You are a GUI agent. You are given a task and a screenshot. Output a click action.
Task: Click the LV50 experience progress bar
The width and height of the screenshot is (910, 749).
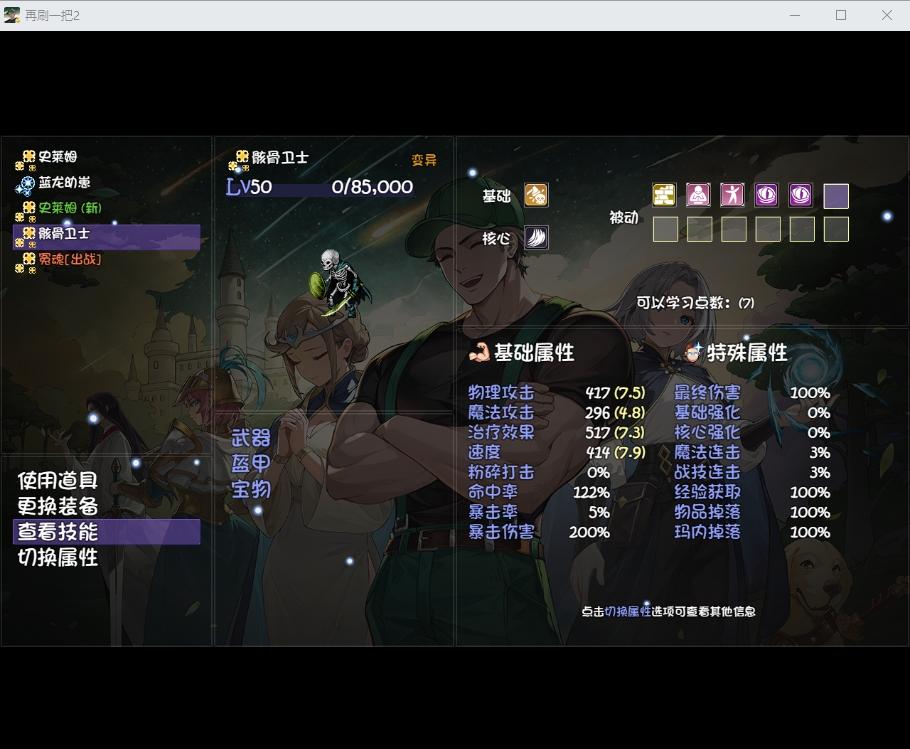tap(319, 187)
